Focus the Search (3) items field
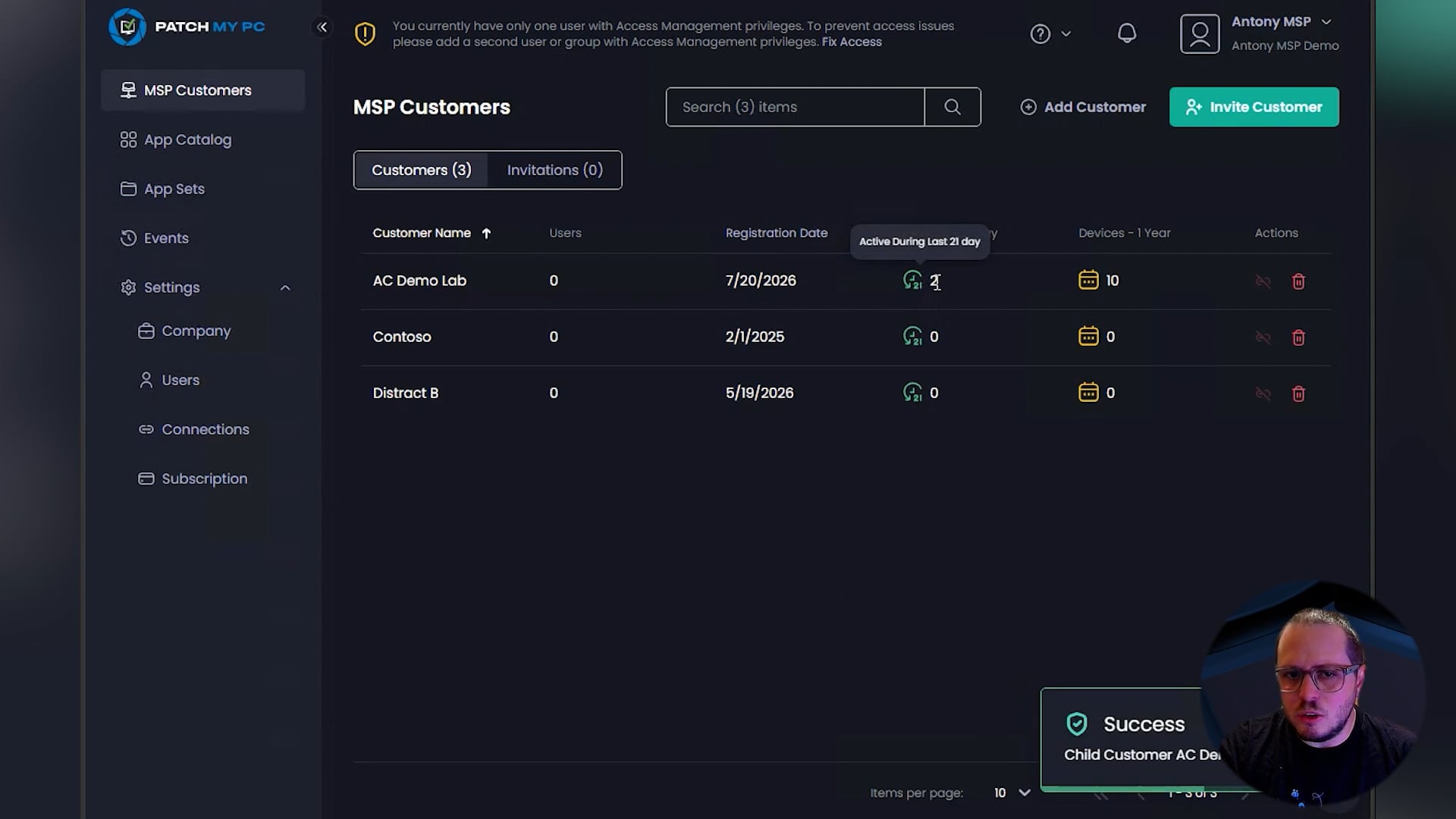Screen dimensions: 1456x819 click(x=795, y=107)
